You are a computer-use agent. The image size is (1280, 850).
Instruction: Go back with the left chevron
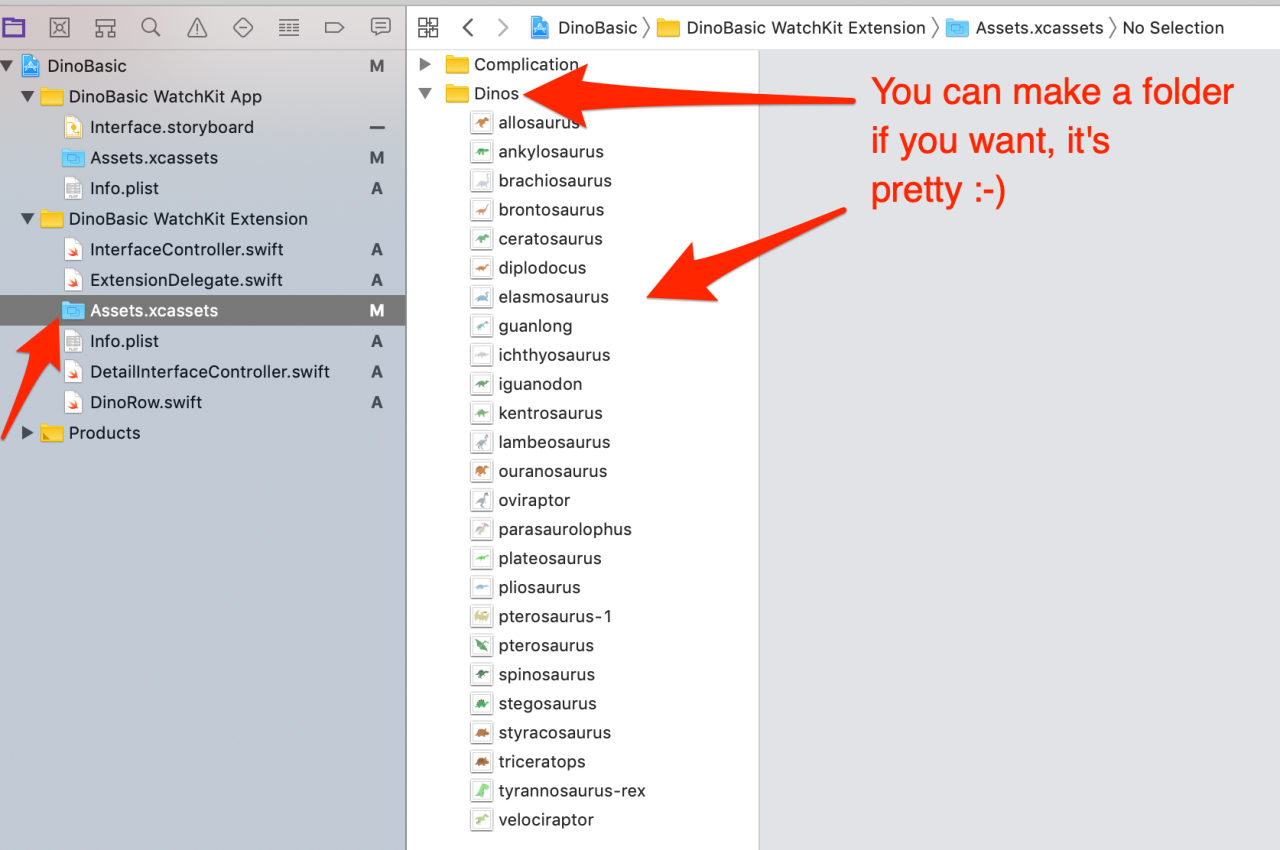467,28
